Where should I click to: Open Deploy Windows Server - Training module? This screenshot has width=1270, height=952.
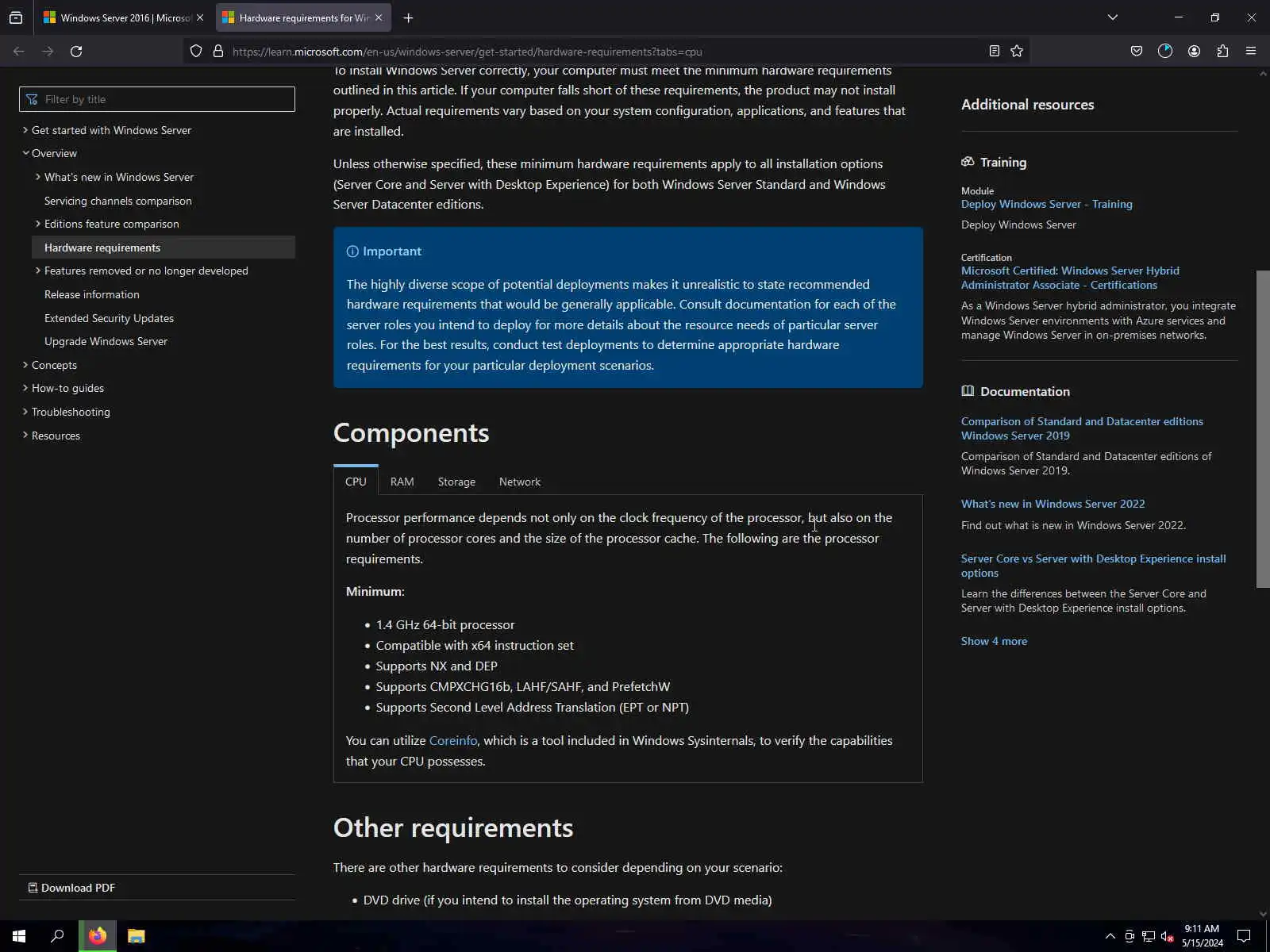(1047, 204)
